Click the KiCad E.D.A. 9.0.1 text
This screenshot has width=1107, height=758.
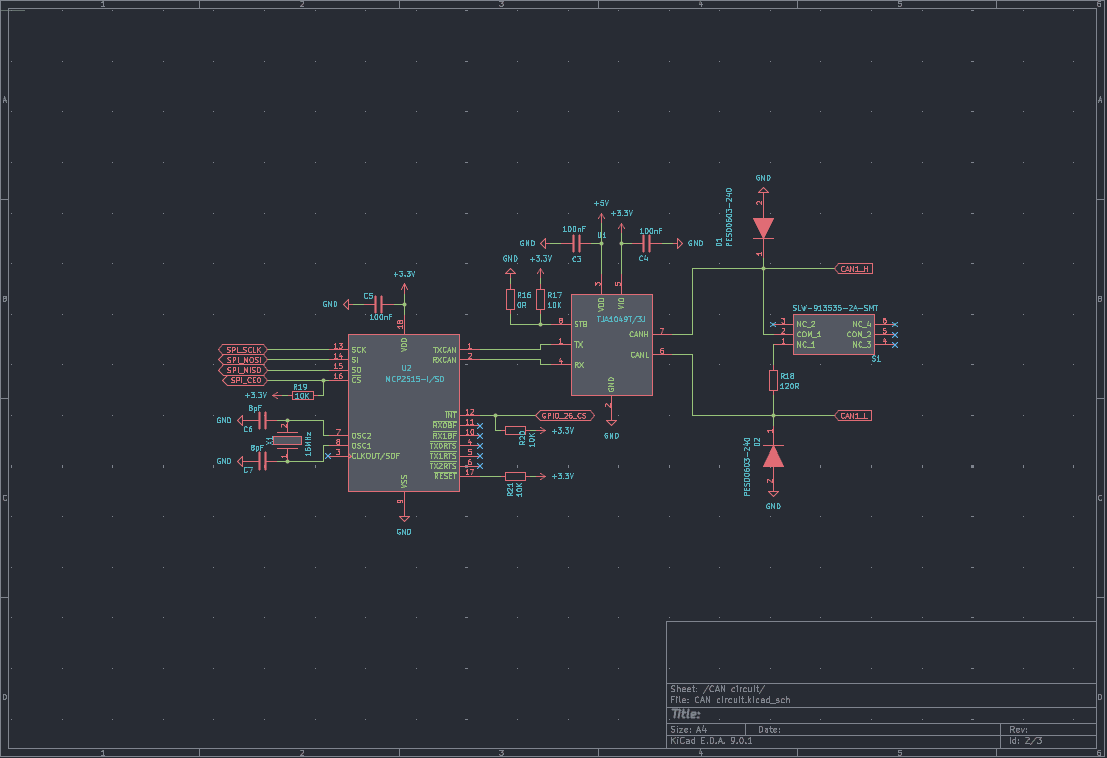(711, 741)
